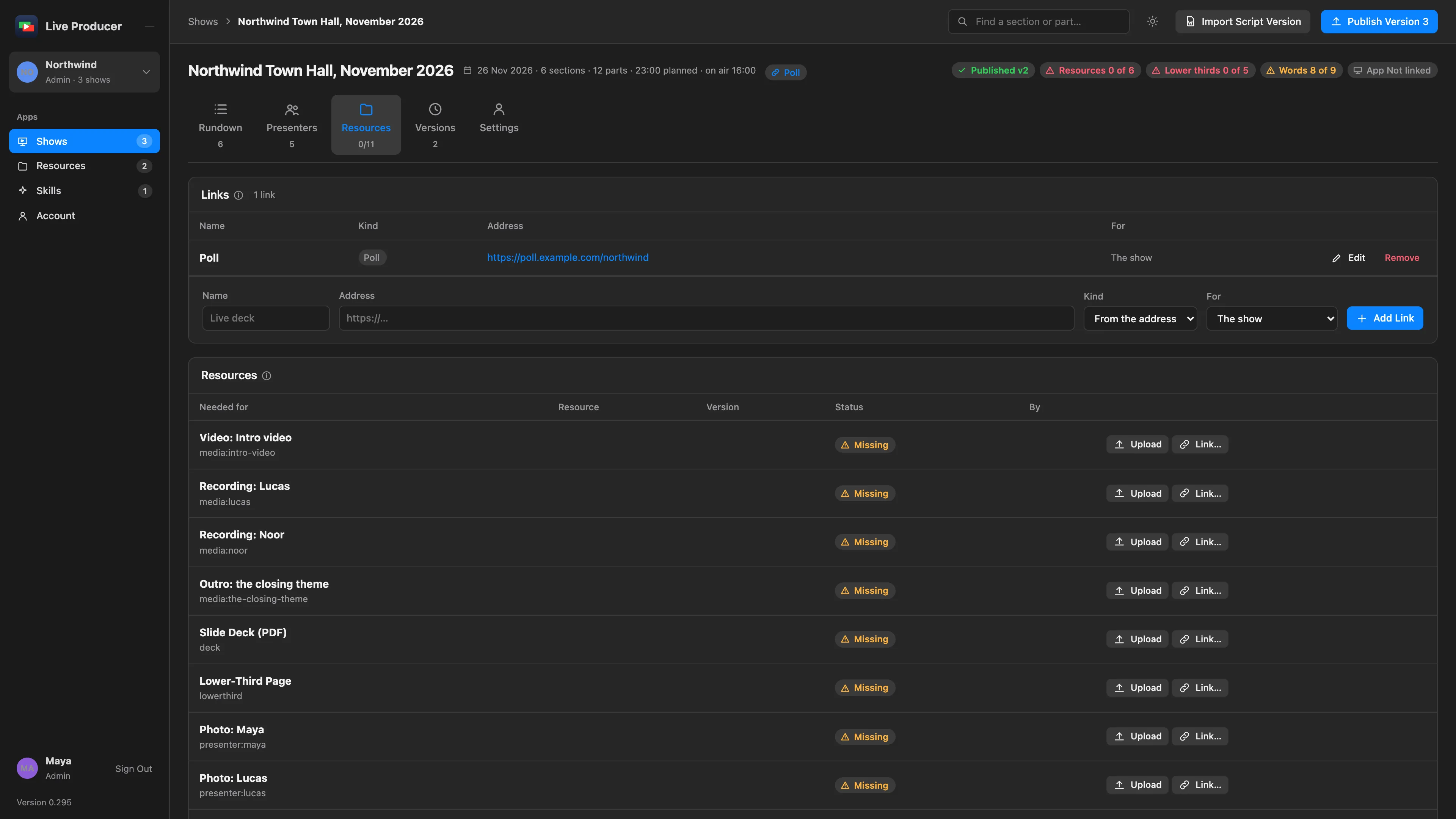This screenshot has width=1456, height=819.
Task: Click the Published v2 status badge
Action: coord(993,70)
